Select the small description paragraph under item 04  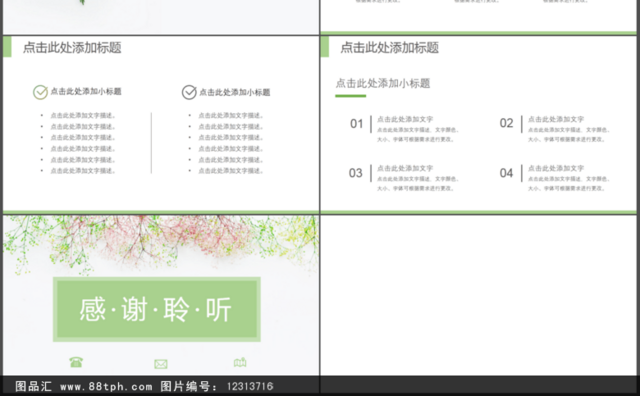coord(569,184)
